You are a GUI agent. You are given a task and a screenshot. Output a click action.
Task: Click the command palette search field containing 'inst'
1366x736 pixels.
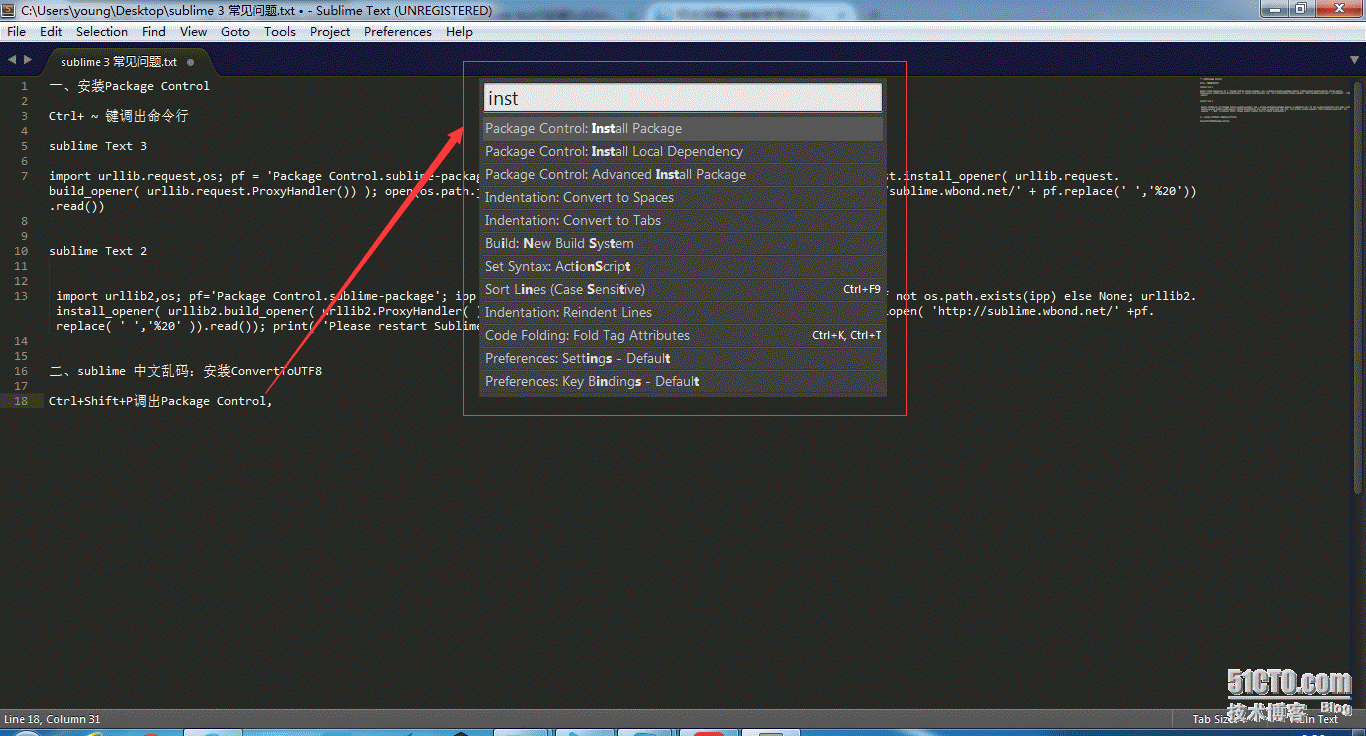pos(683,98)
